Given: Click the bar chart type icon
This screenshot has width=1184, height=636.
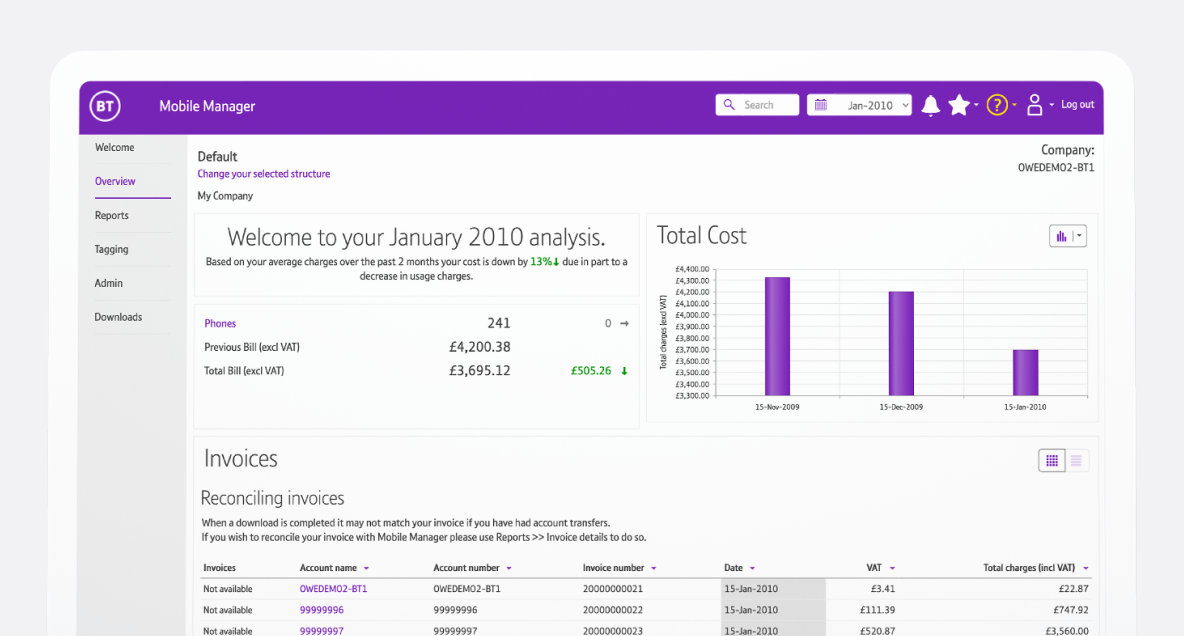Looking at the screenshot, I should [x=1061, y=236].
